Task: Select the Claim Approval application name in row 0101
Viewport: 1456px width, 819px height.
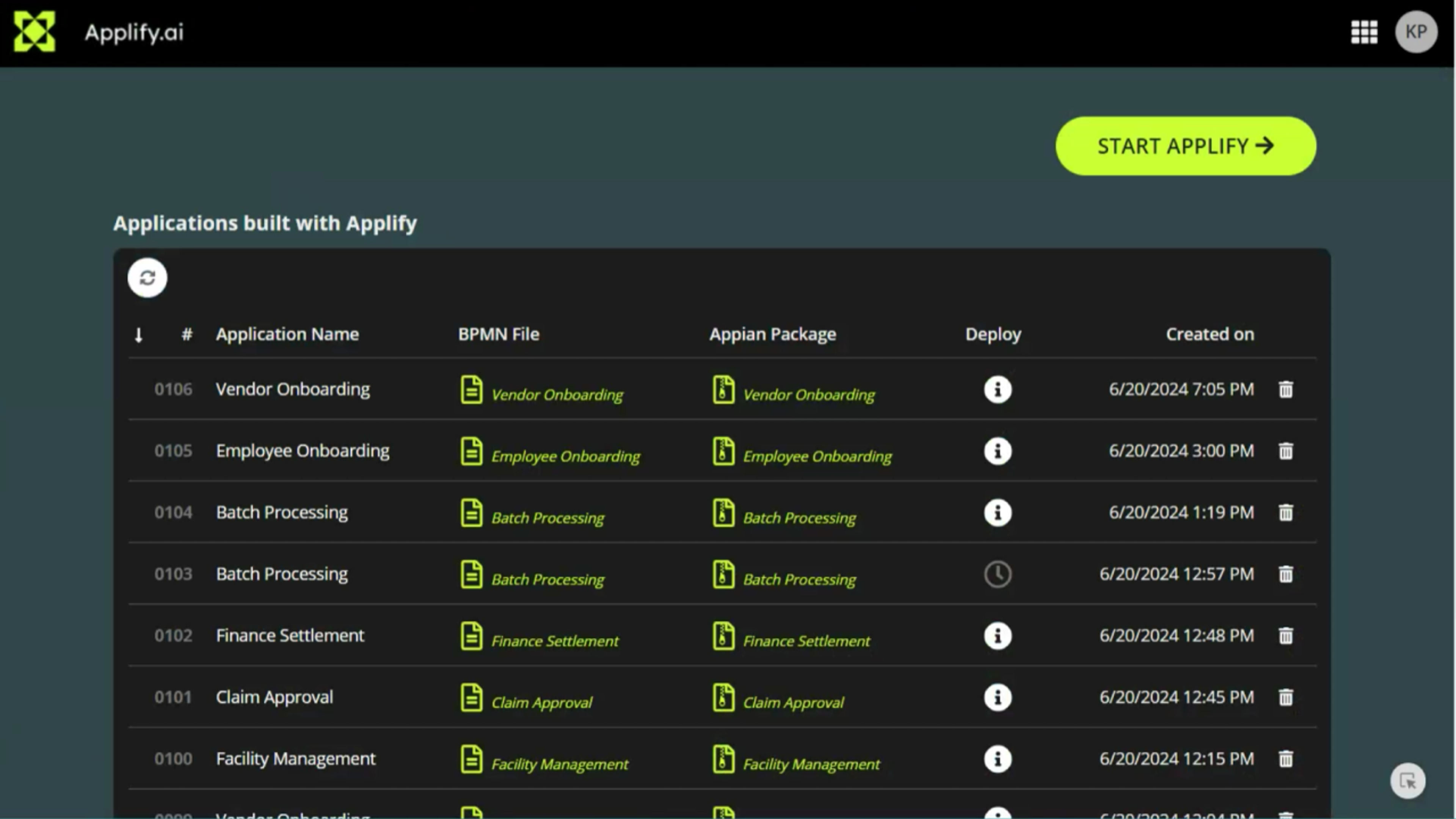Action: click(274, 697)
